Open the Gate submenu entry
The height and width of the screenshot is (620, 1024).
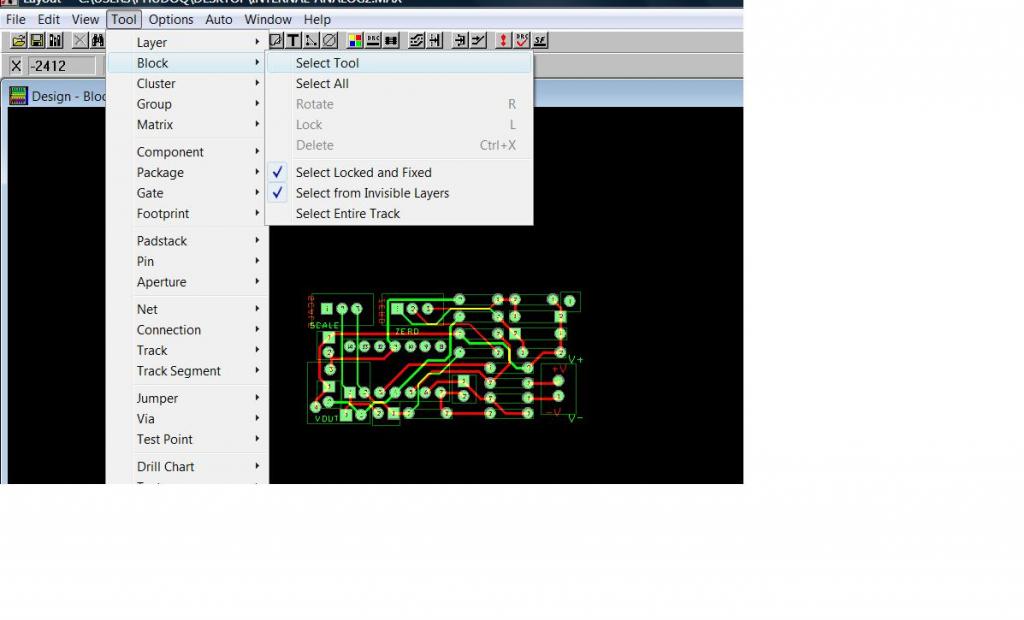click(x=187, y=193)
